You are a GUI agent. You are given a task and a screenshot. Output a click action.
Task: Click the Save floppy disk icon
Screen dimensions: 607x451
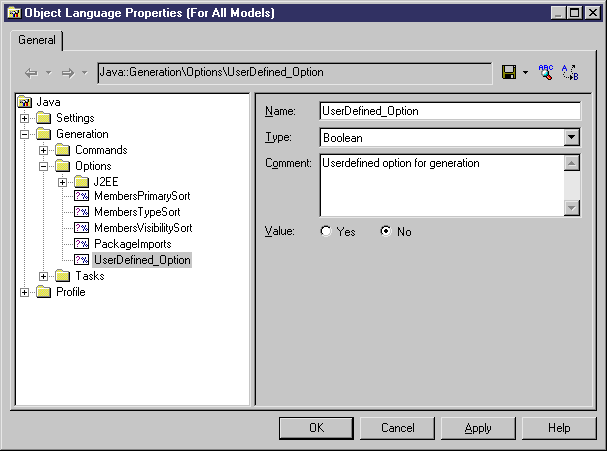point(509,72)
